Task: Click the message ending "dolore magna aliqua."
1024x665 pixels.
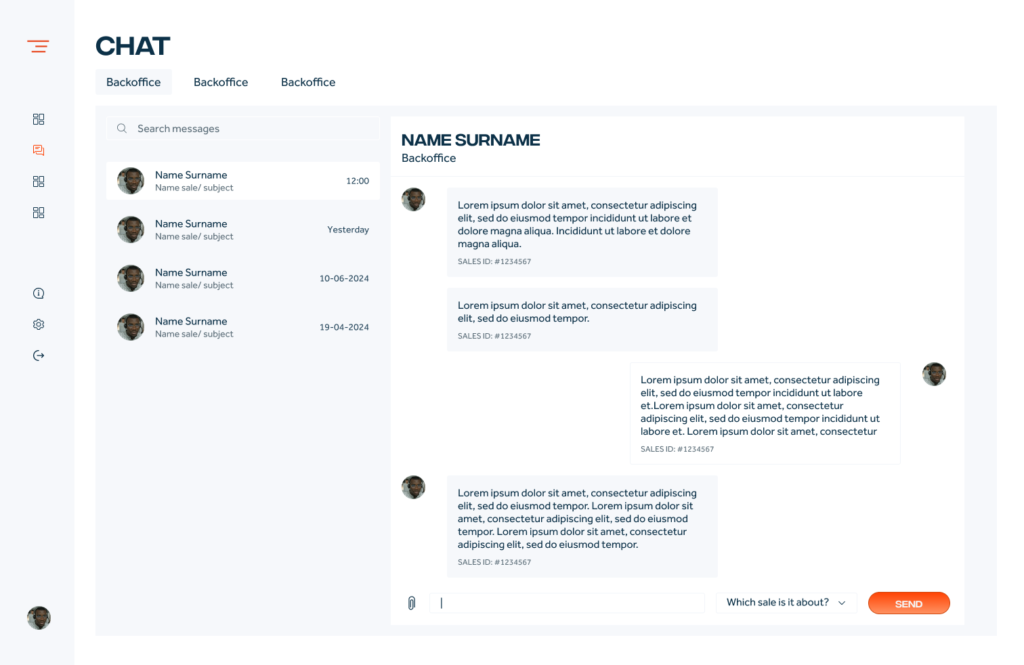Action: (x=582, y=232)
